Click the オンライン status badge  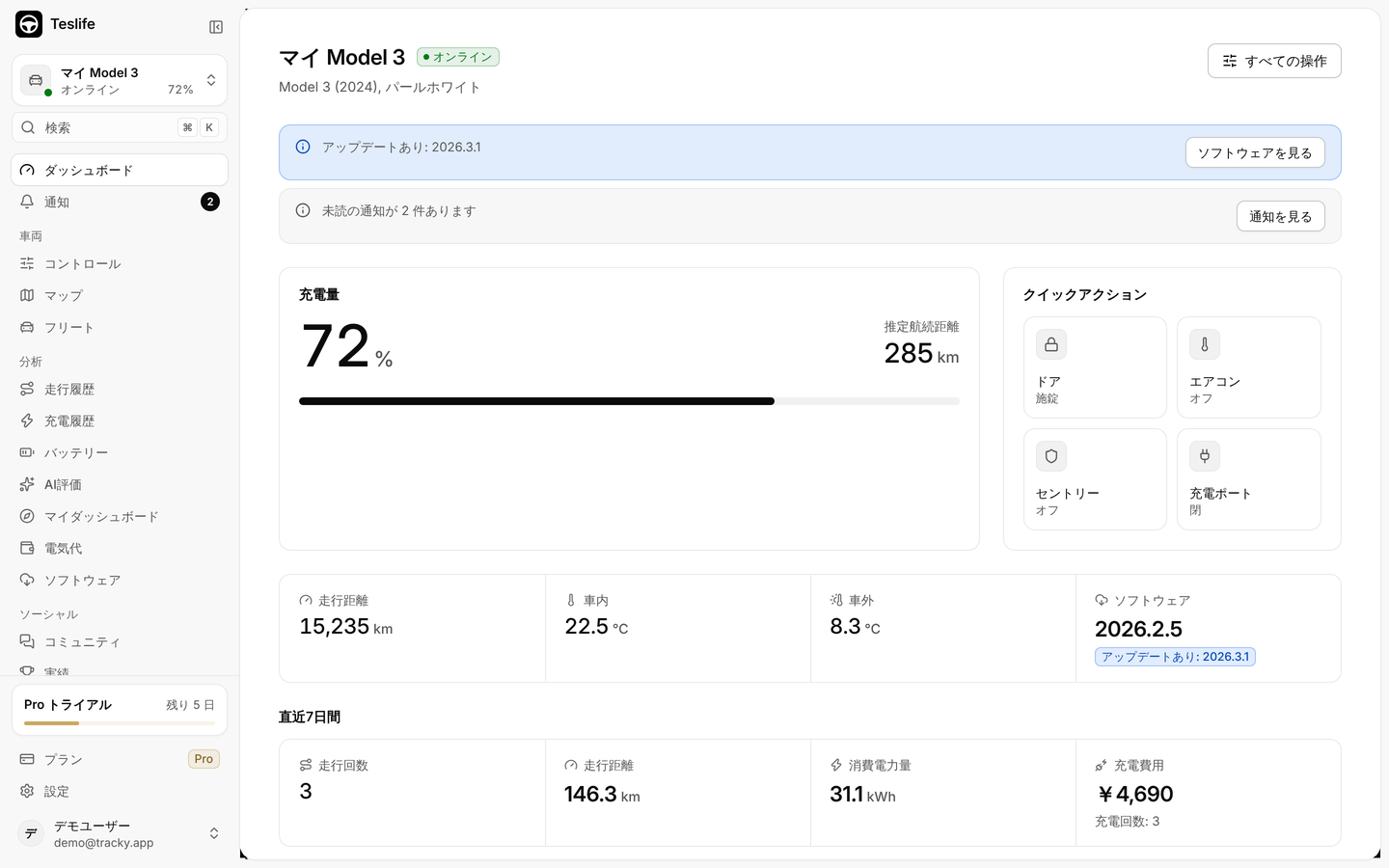tap(458, 57)
